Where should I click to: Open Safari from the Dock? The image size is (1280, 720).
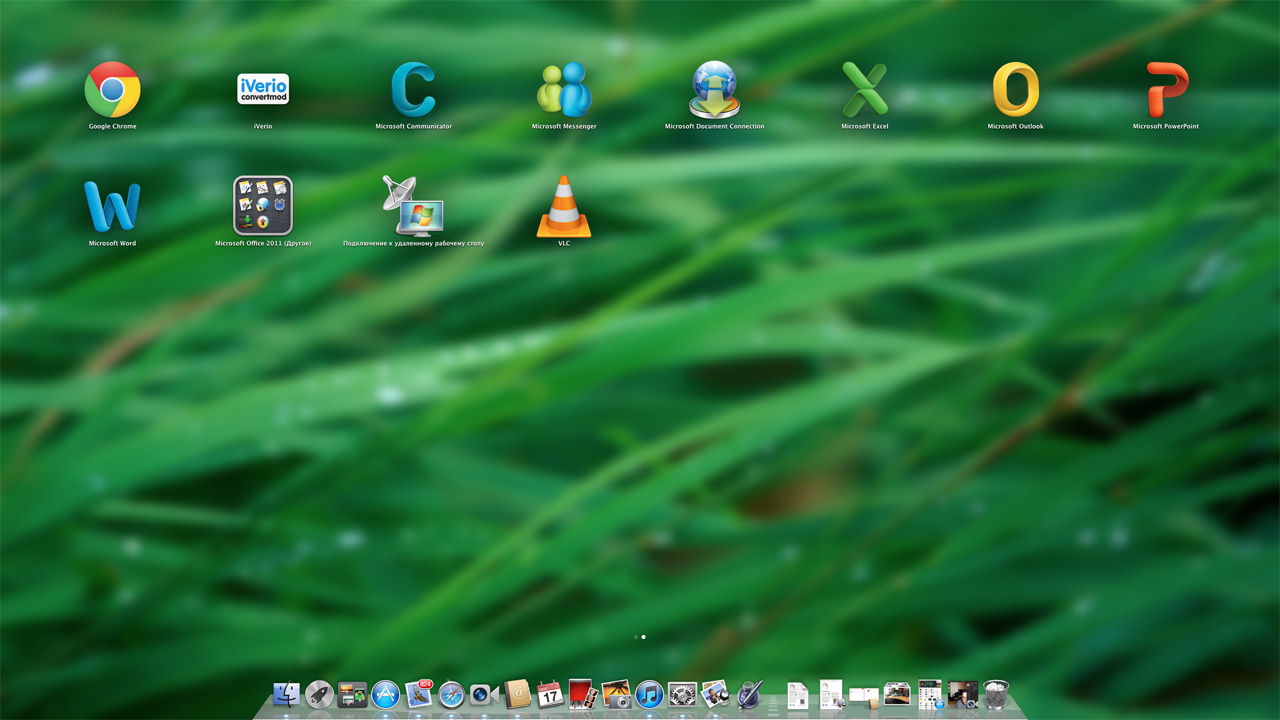[x=451, y=694]
